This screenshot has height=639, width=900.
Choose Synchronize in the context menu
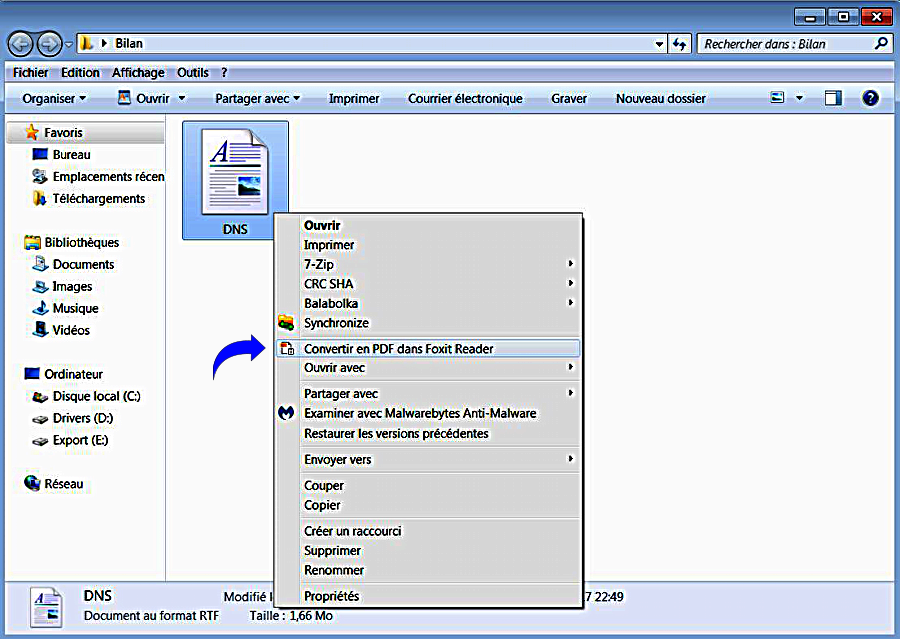(x=428, y=323)
